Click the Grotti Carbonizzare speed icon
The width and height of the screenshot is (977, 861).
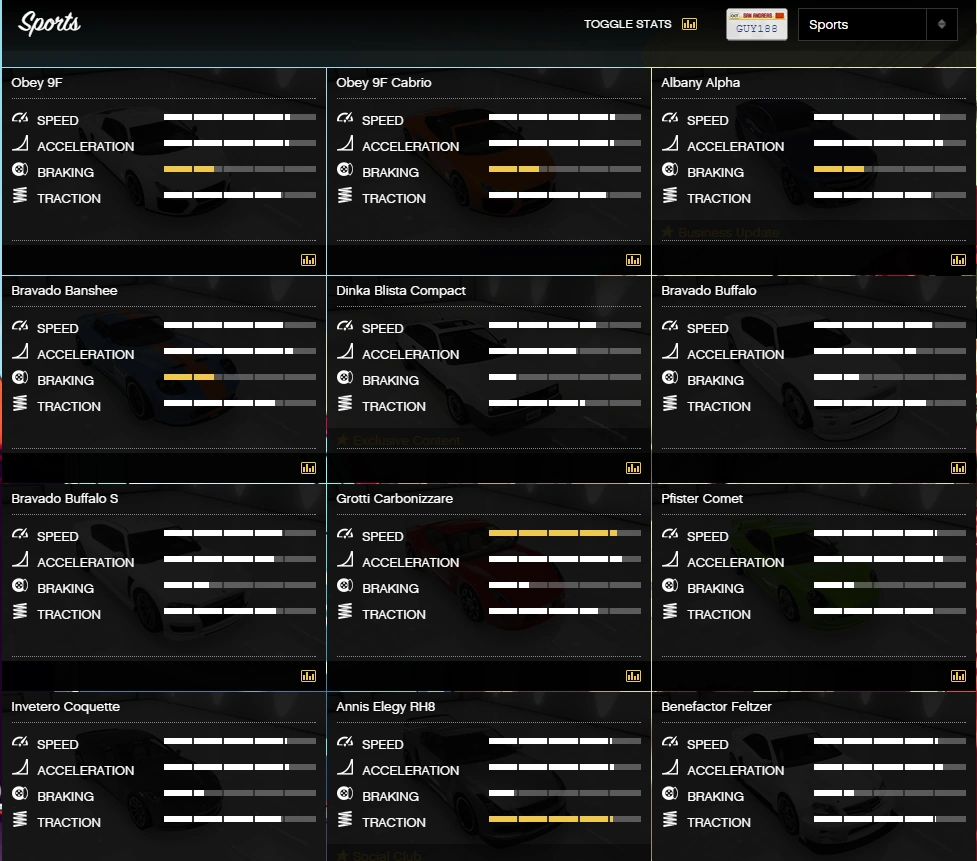[x=345, y=533]
